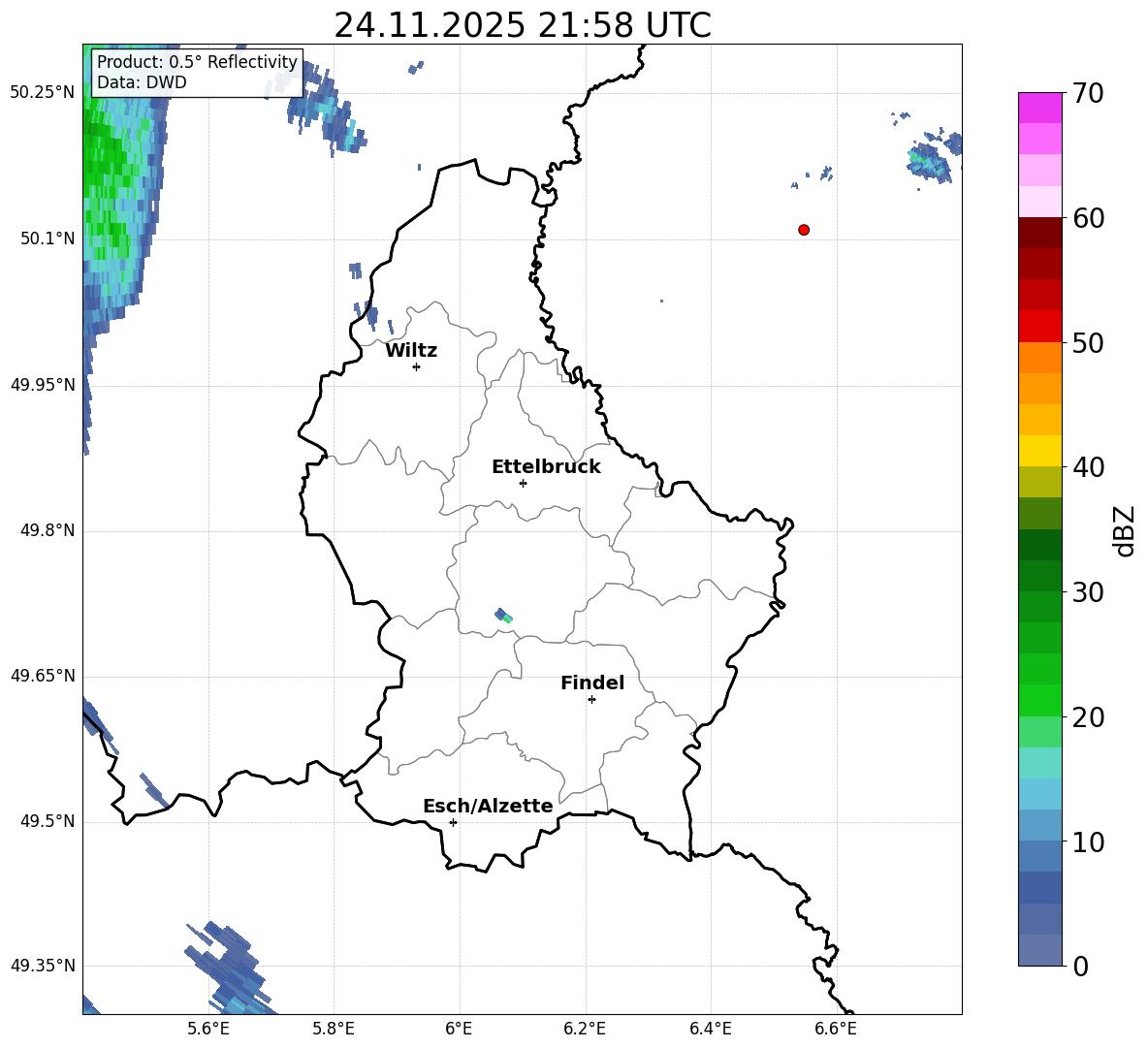The width and height of the screenshot is (1148, 1048).
Task: Click the magenta swatch at top of colorbar
Action: point(1039,108)
